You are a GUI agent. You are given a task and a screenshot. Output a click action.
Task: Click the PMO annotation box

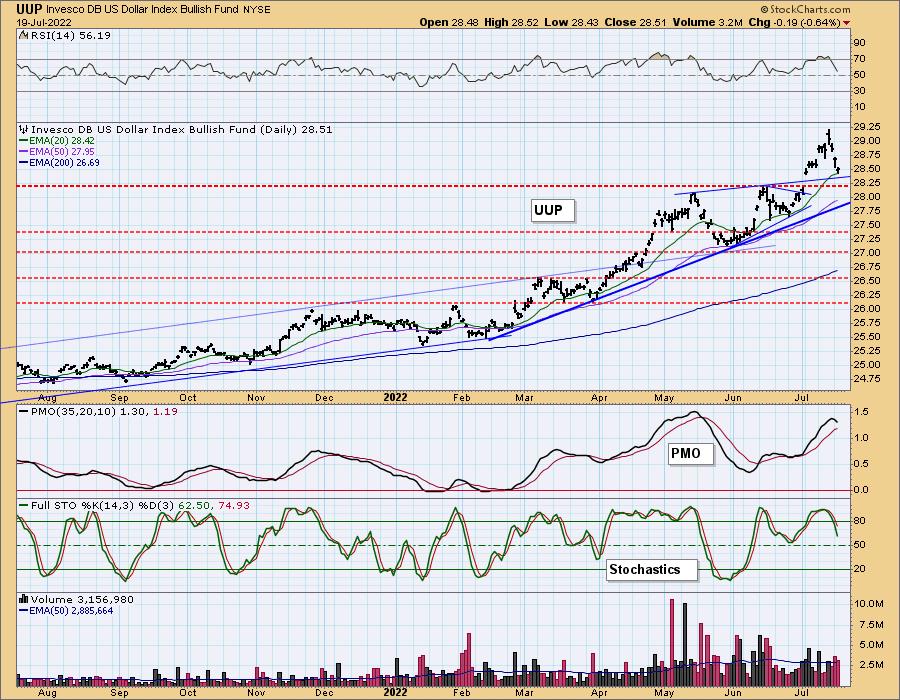point(690,454)
